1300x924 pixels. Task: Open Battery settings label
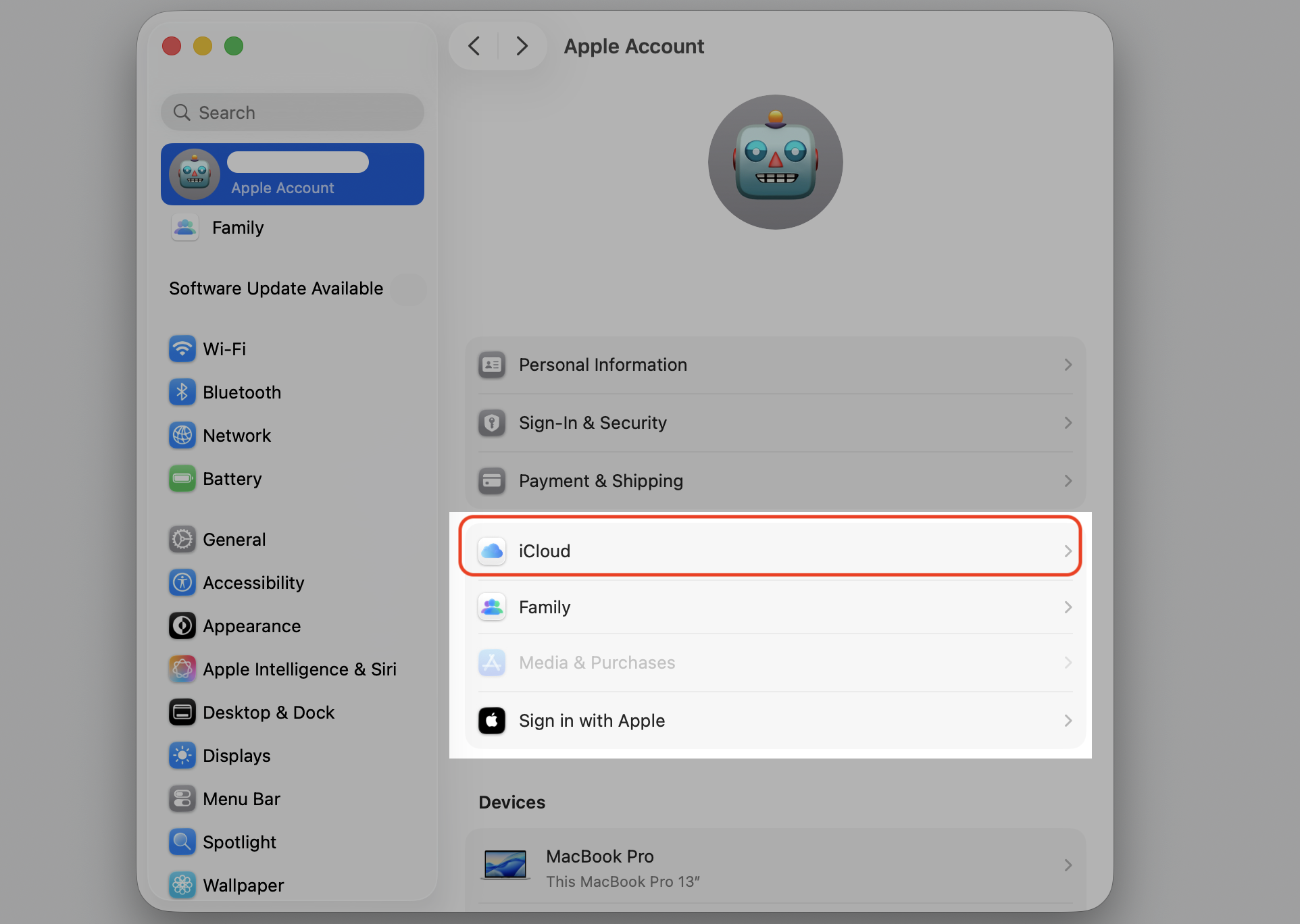coord(232,479)
